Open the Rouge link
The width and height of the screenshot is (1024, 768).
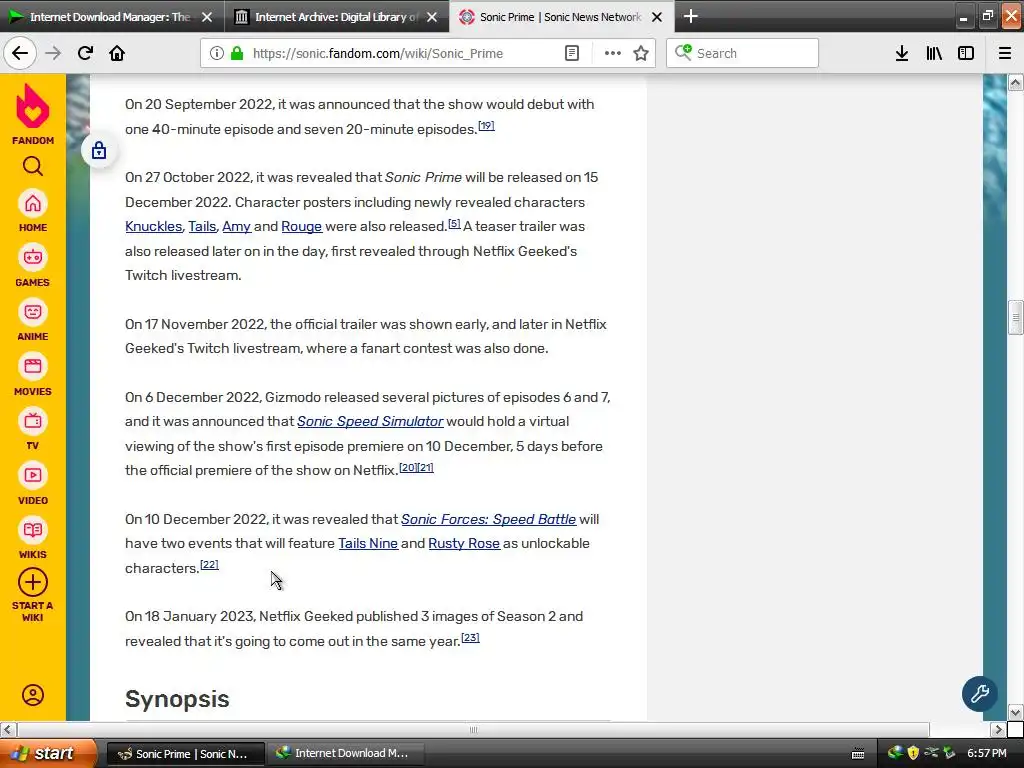pyautogui.click(x=301, y=226)
